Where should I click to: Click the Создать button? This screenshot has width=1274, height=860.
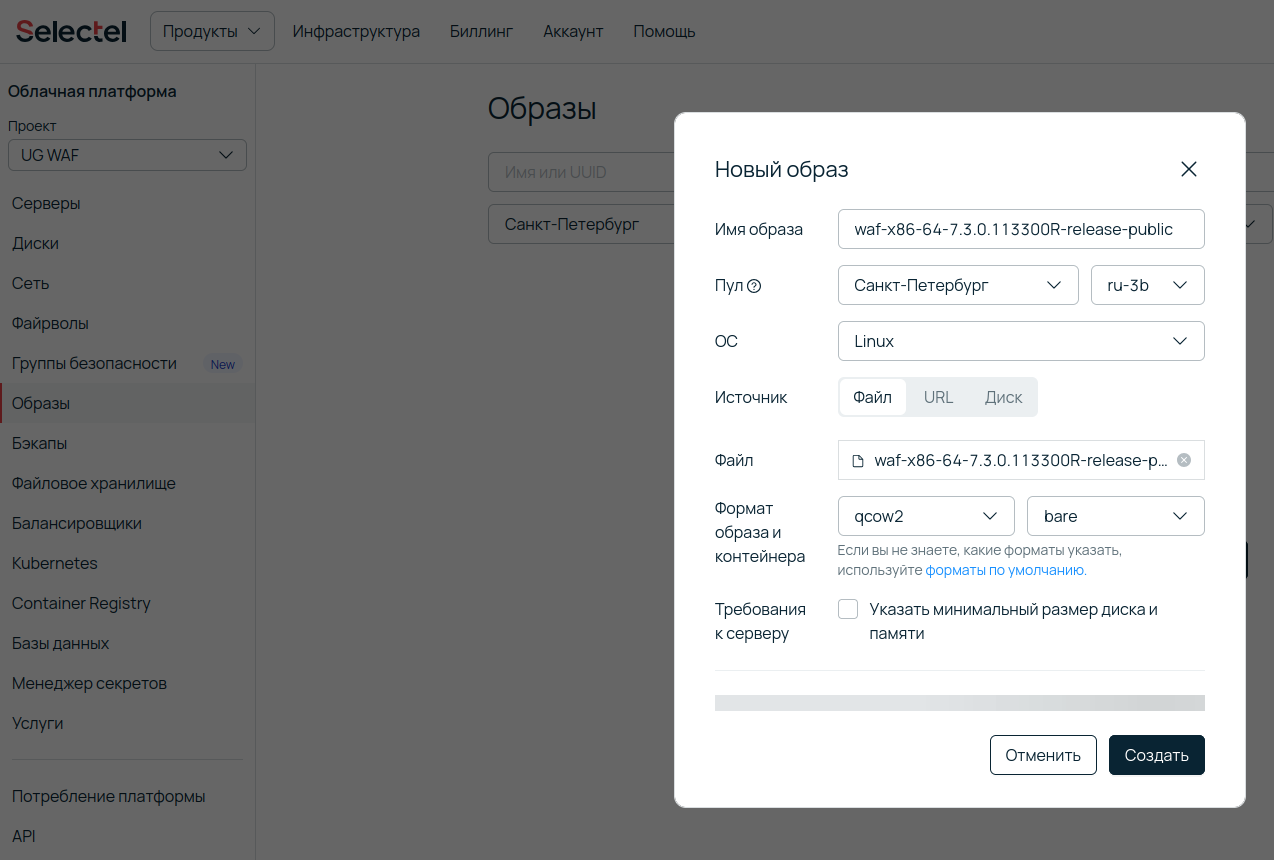point(1156,755)
